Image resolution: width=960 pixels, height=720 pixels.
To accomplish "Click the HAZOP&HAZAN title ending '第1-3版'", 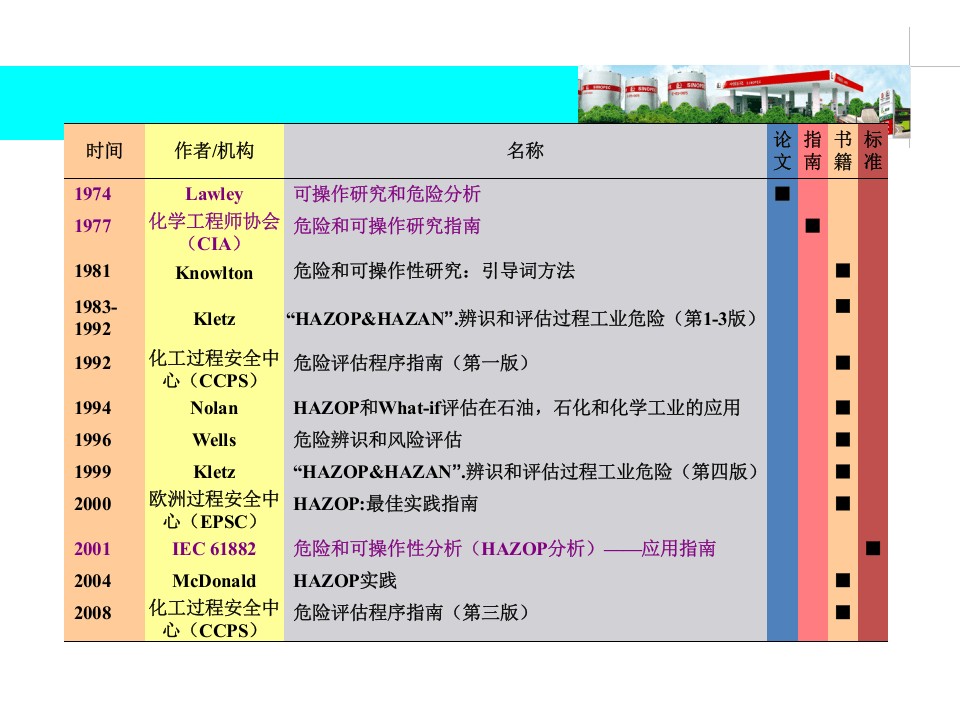I will click(x=522, y=318).
